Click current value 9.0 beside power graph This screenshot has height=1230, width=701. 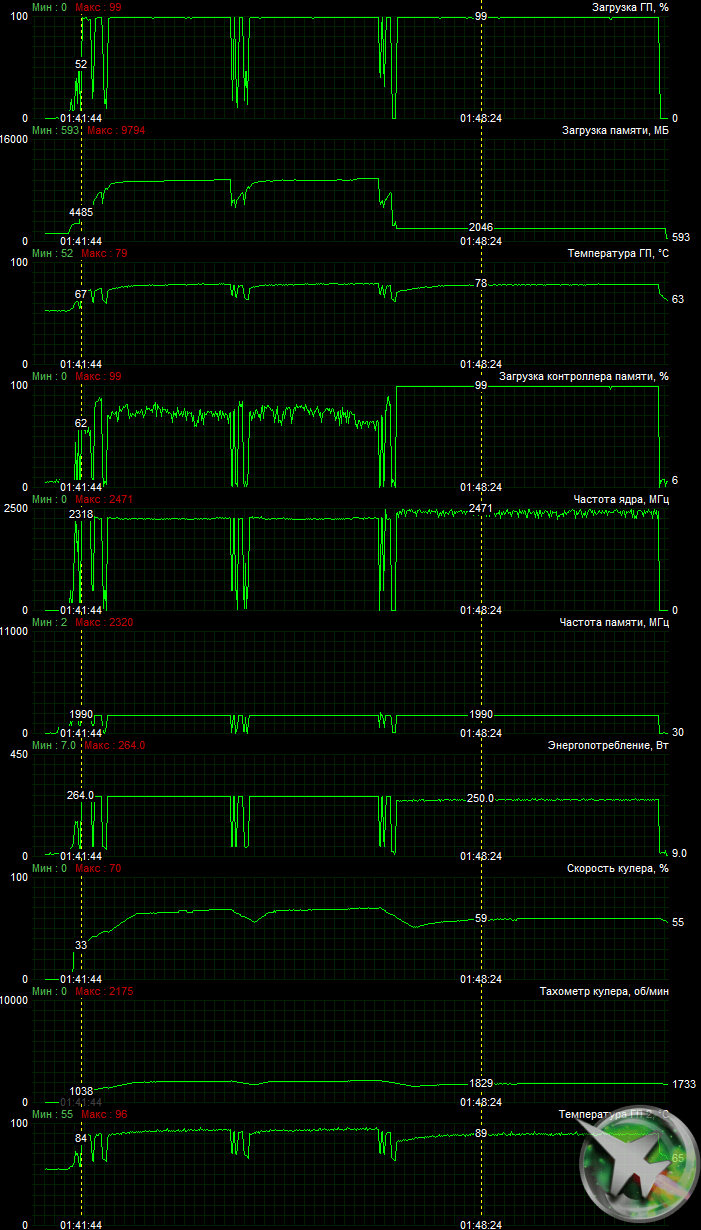pyautogui.click(x=680, y=853)
